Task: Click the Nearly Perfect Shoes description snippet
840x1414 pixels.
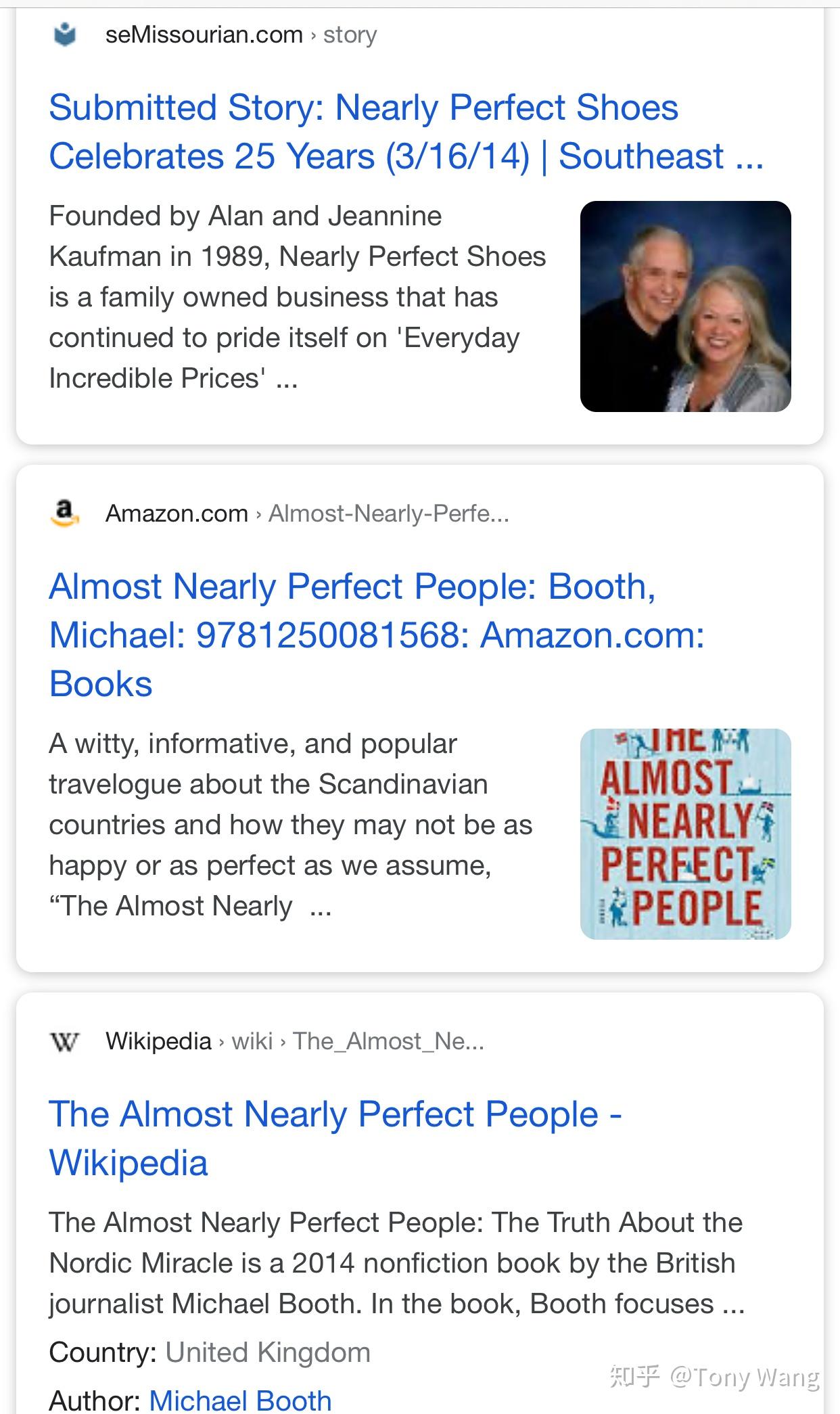Action: 296,297
